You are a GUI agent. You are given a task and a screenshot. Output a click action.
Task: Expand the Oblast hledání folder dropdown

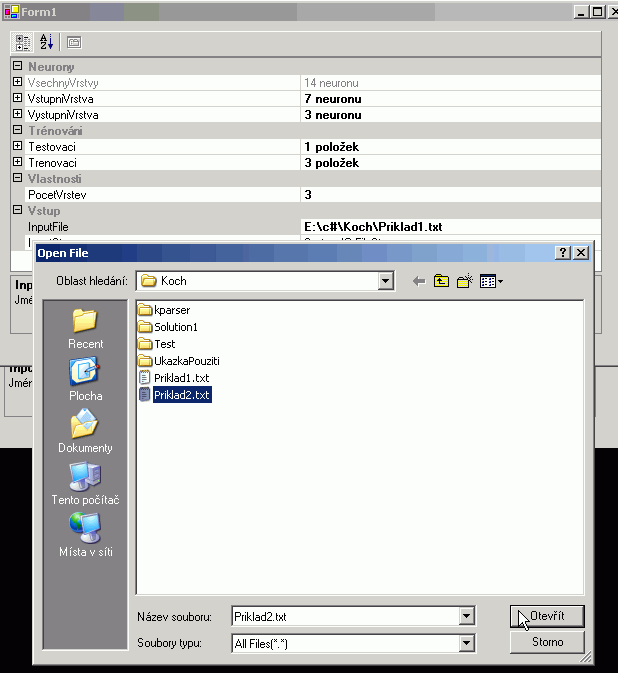click(x=386, y=282)
